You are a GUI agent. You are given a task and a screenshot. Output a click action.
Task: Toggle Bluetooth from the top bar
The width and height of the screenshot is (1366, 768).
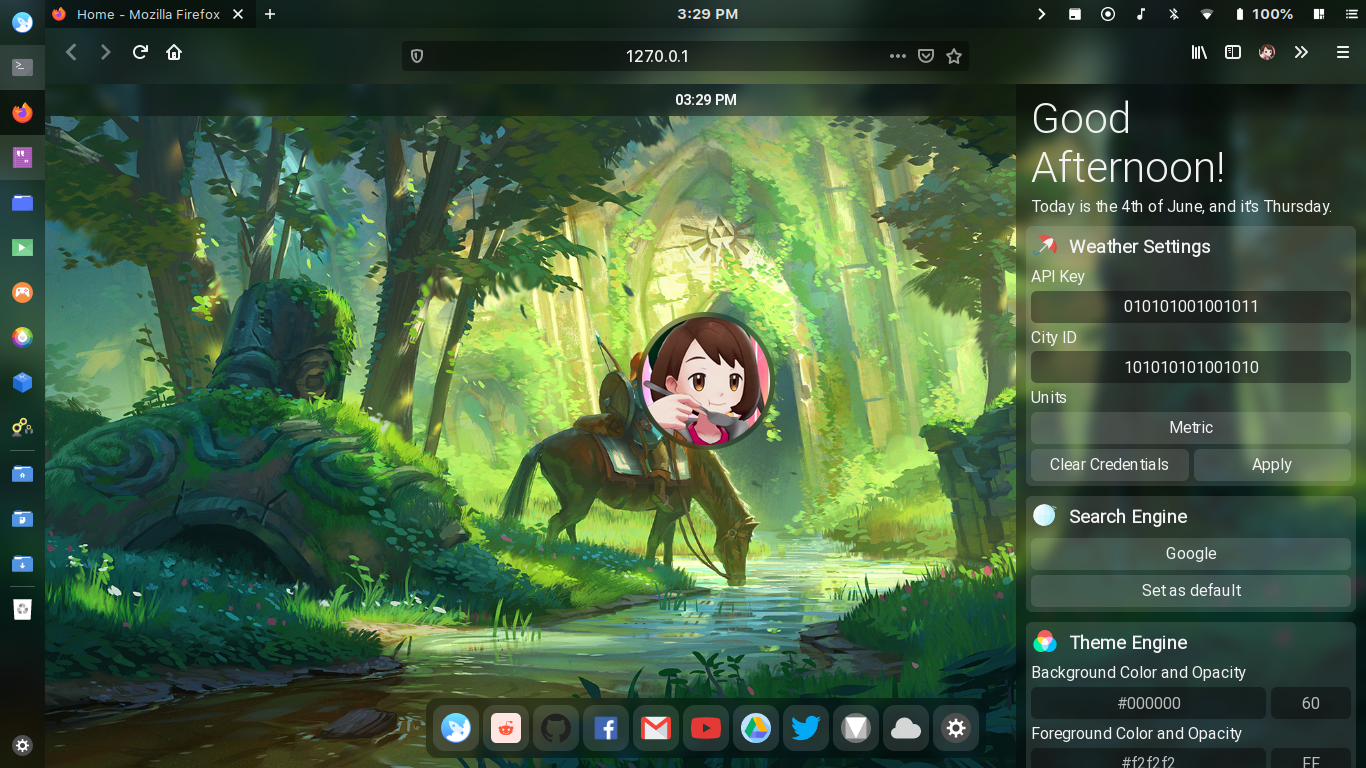coord(1174,14)
